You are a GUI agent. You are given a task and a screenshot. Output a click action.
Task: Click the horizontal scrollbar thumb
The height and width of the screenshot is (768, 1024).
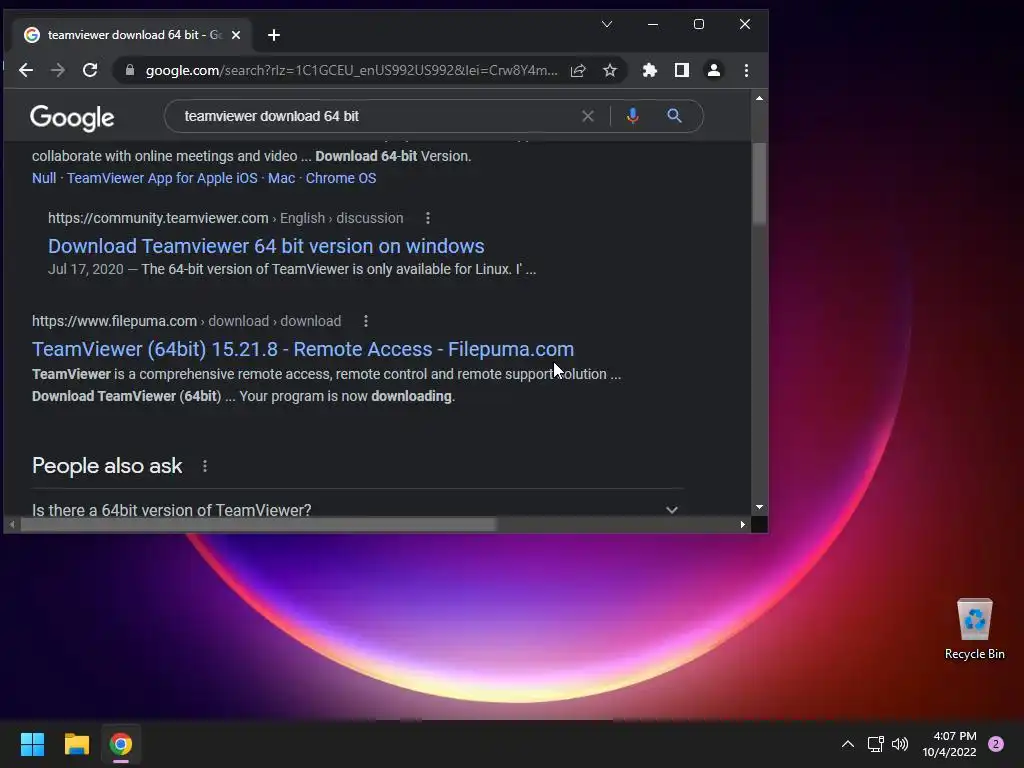pos(258,524)
